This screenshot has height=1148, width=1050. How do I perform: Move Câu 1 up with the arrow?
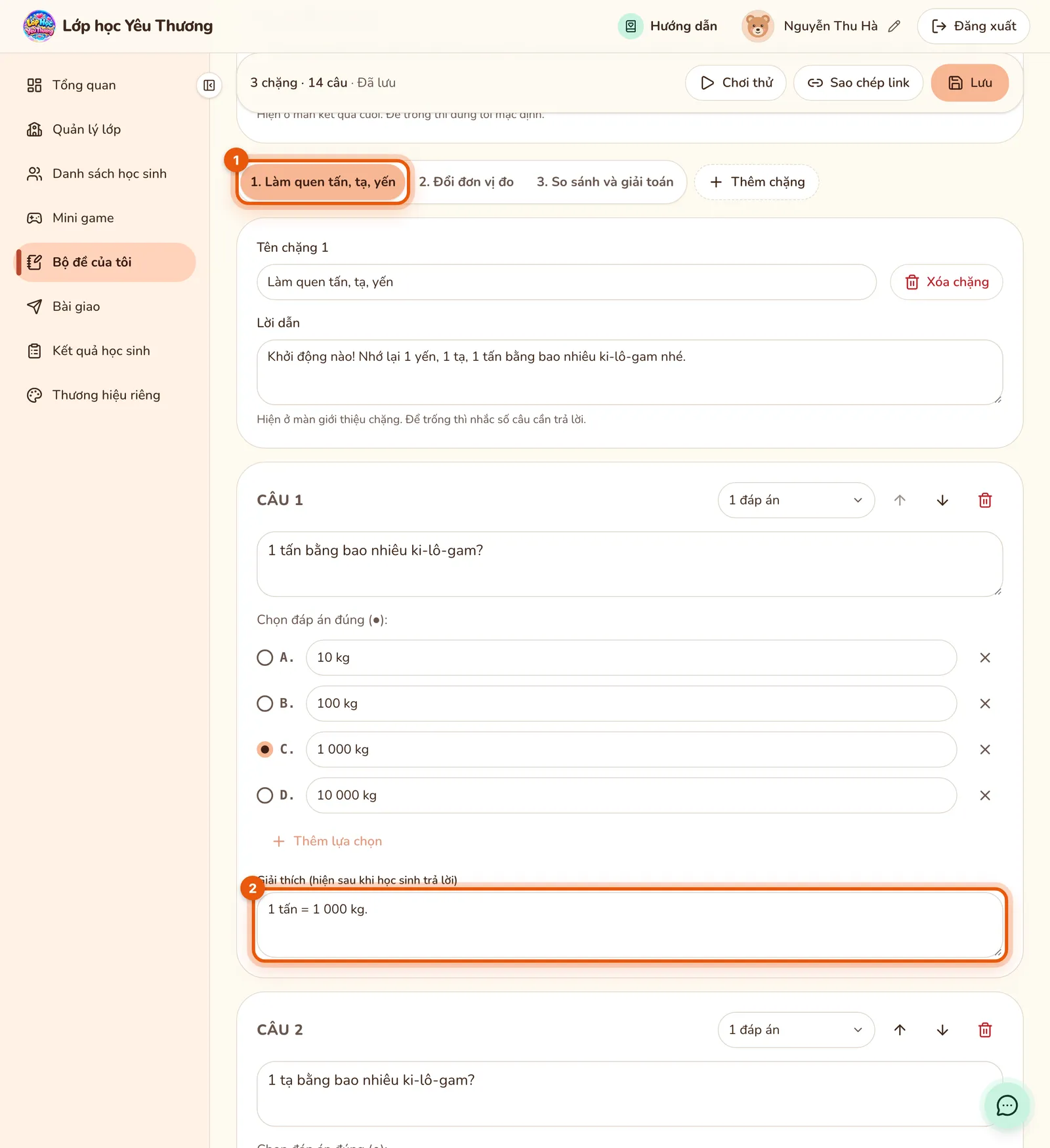(x=900, y=501)
